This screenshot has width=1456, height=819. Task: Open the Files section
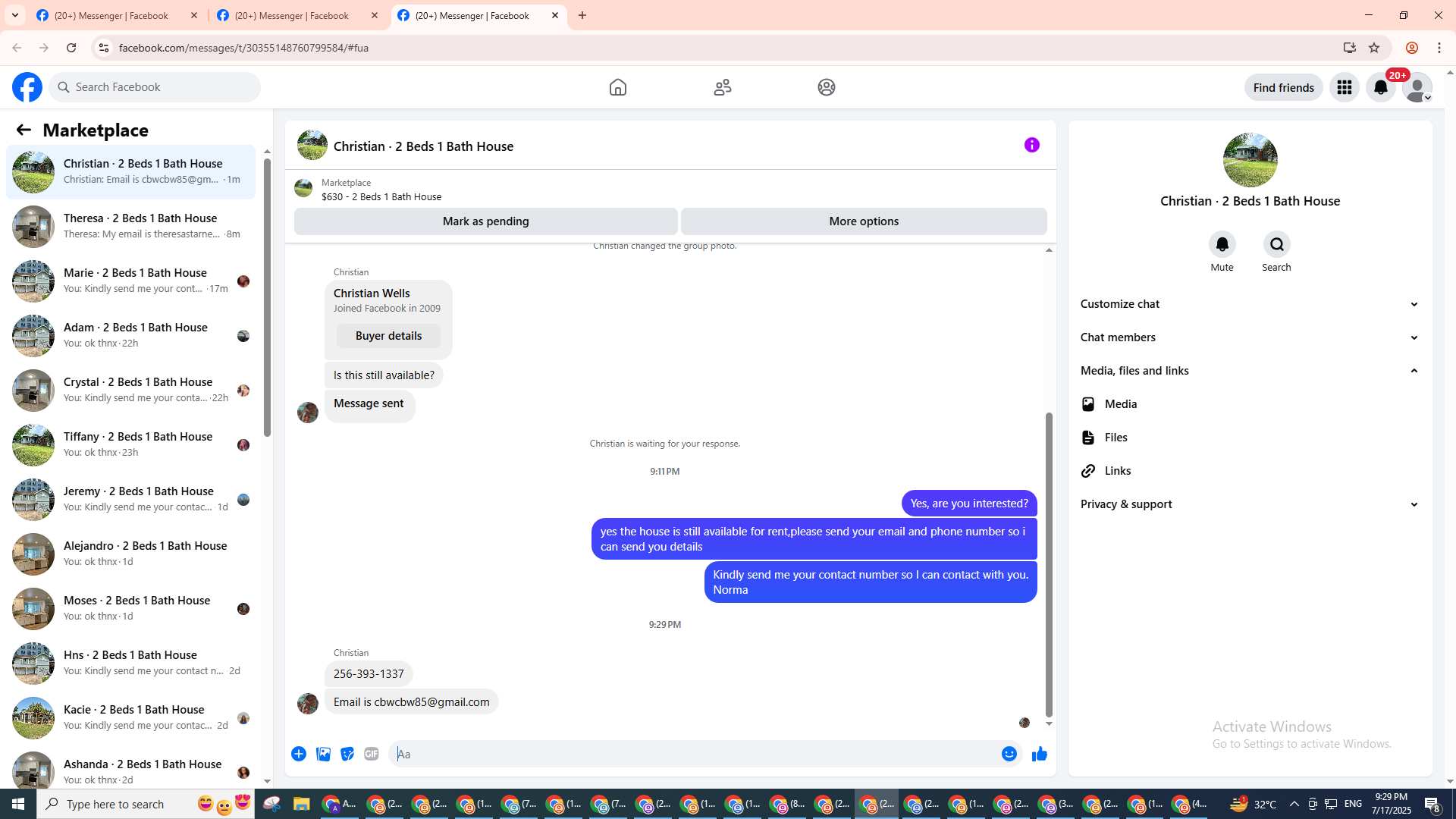[1250, 438]
